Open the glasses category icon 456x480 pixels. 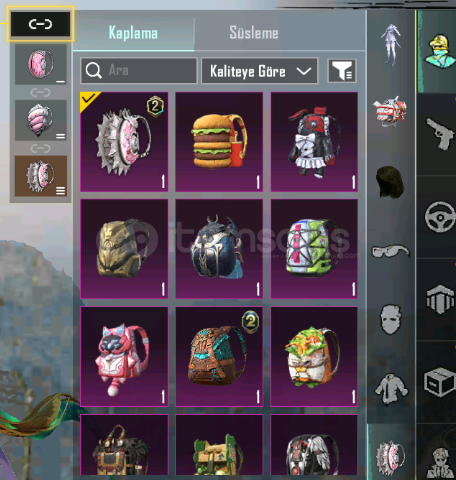(390, 251)
